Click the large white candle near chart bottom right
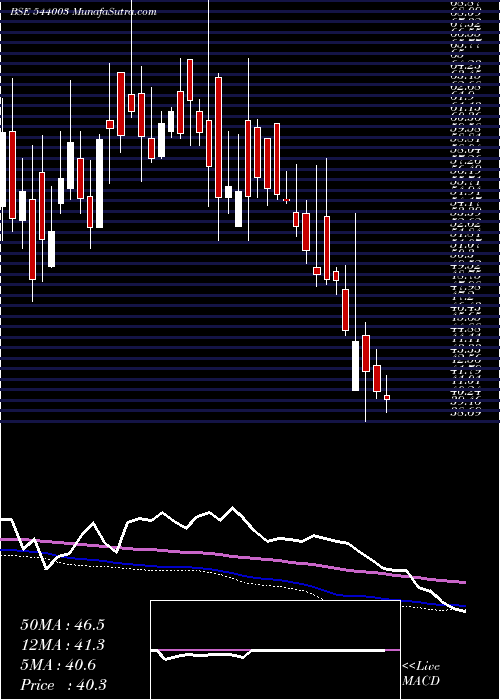This screenshot has height=700, width=500. click(x=355, y=366)
